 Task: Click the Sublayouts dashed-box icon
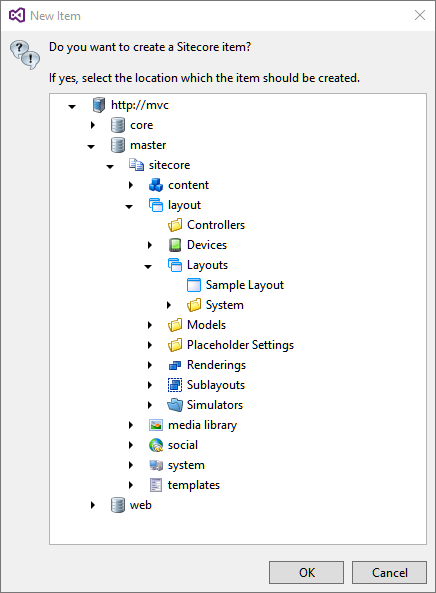coord(175,385)
